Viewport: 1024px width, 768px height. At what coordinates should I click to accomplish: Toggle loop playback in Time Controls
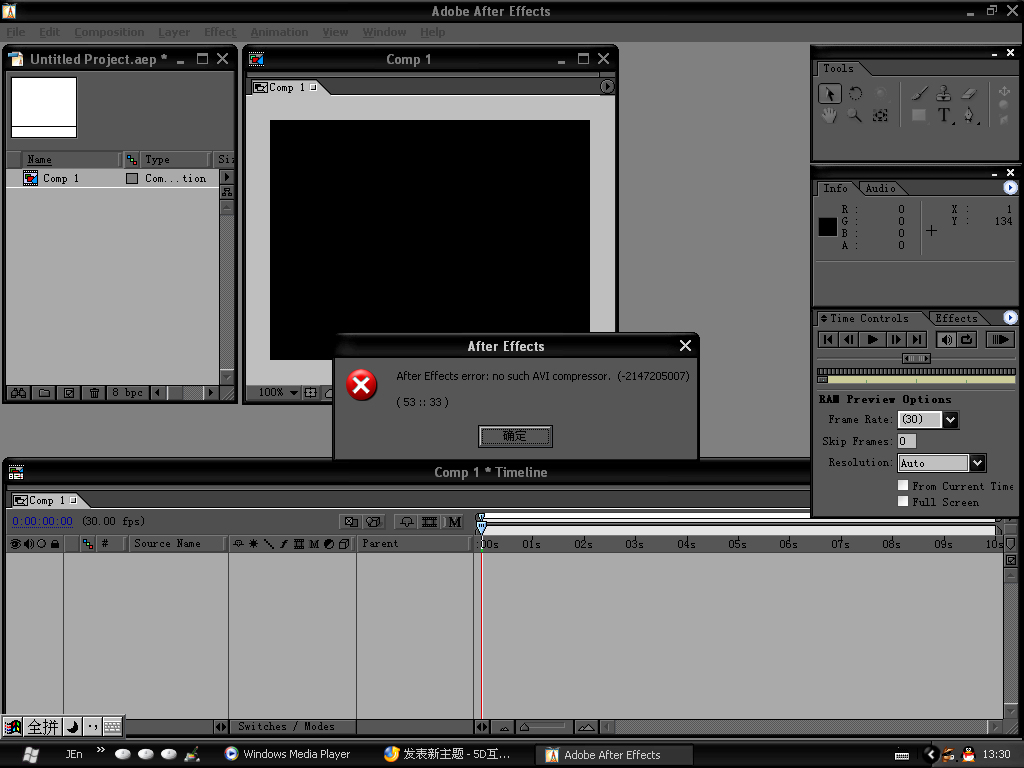(x=967, y=339)
